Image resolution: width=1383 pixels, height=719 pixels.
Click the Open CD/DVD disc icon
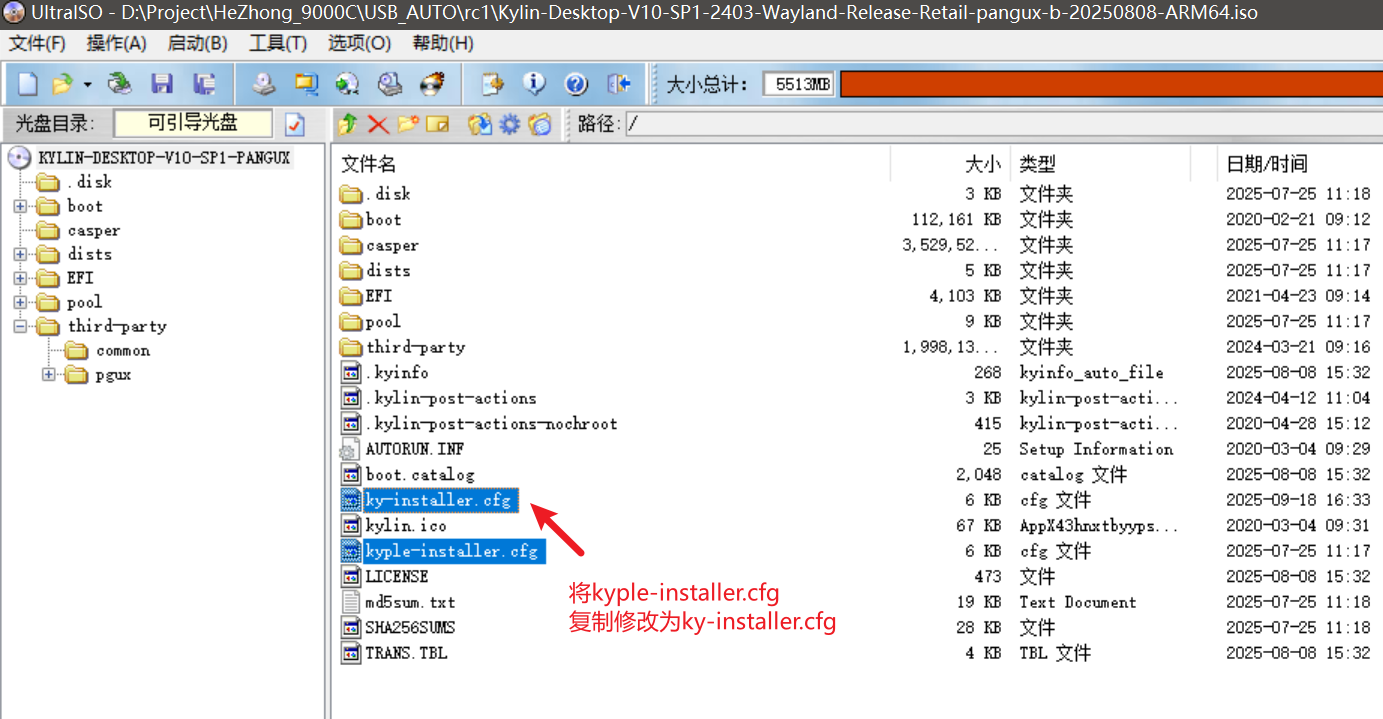tap(120, 84)
